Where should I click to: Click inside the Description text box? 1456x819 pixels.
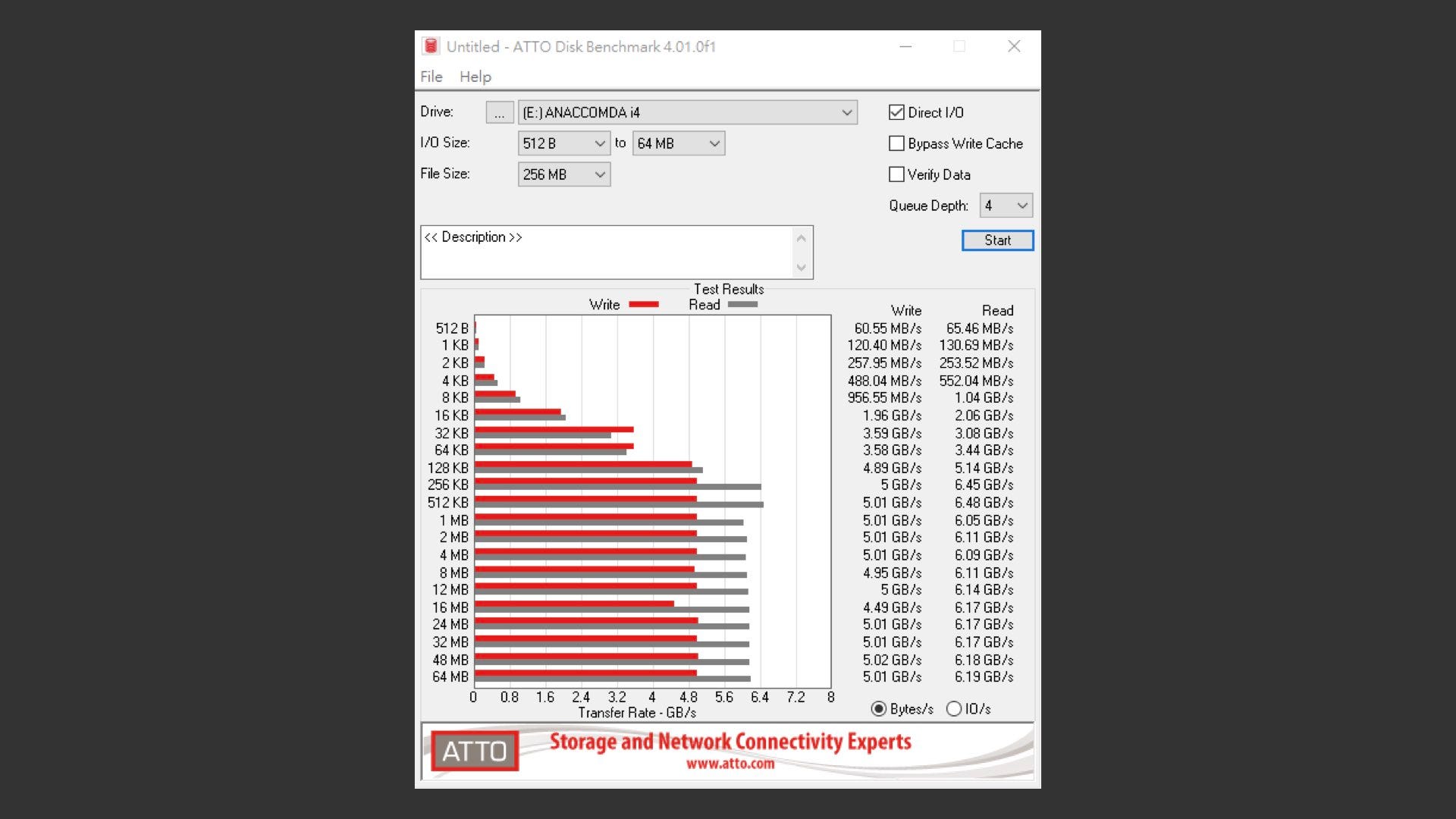click(x=607, y=253)
